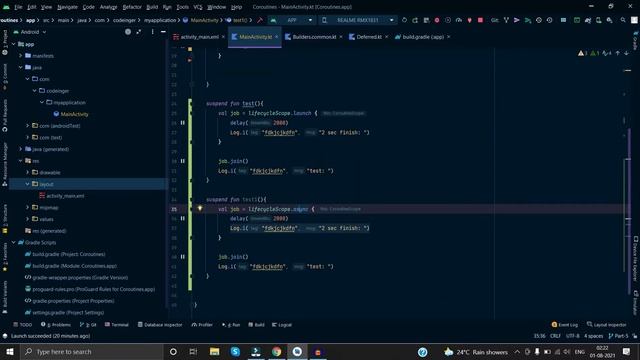Click the CRLF line separator status item

point(555,336)
